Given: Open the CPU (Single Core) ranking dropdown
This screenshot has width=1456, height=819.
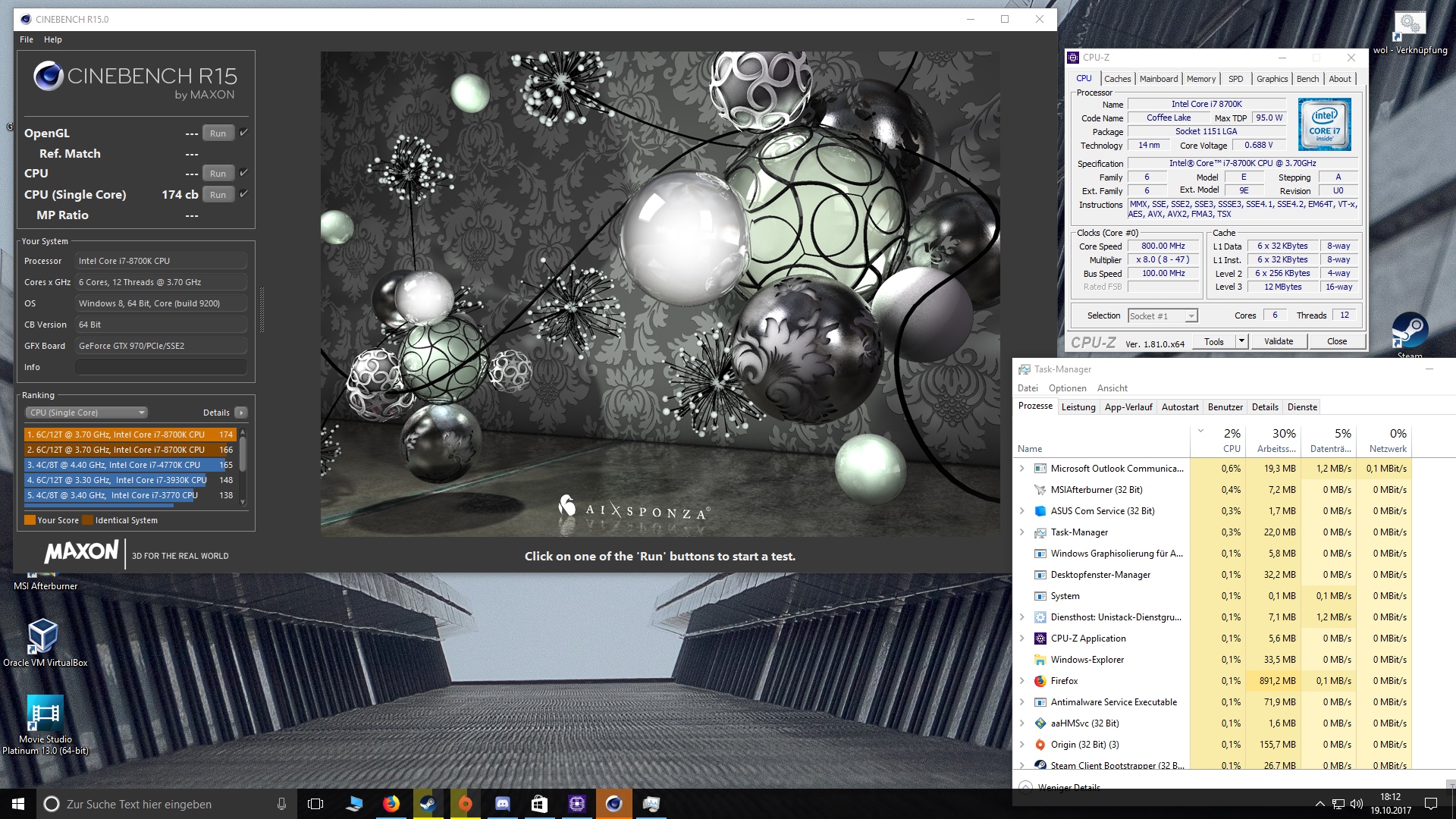Looking at the screenshot, I should pos(87,413).
